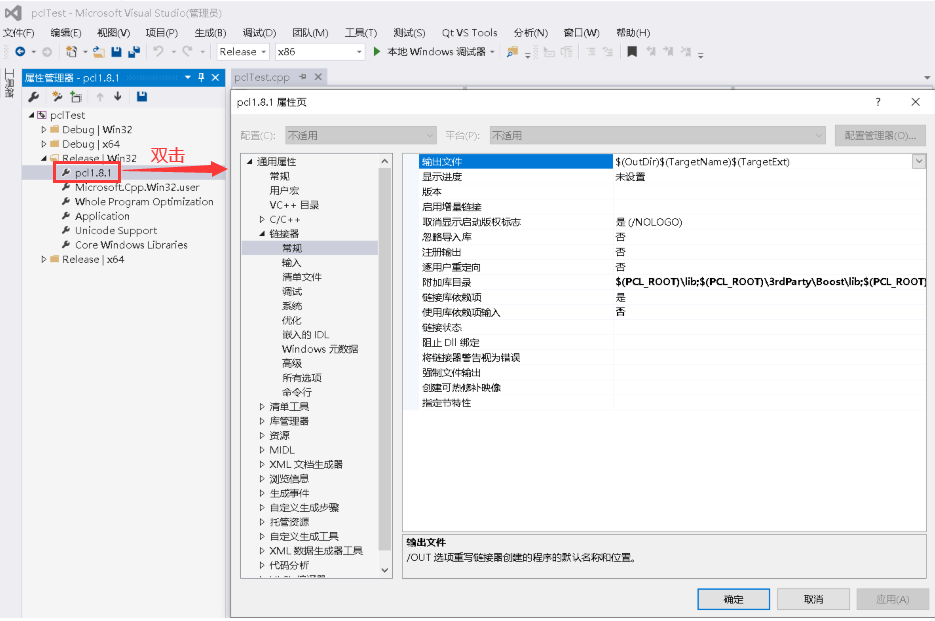Open the 帮助(H) menu
Viewport: 935px width, 621px height.
(633, 33)
